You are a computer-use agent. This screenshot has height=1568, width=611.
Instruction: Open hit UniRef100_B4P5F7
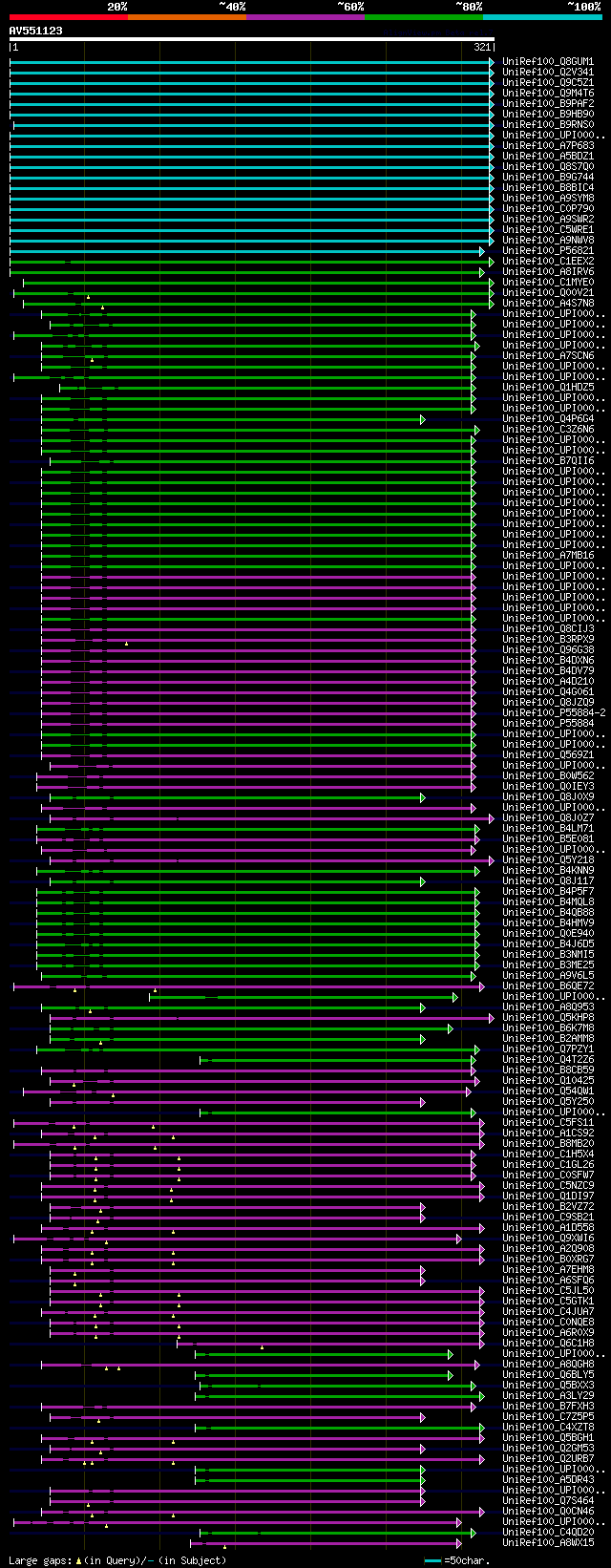coord(548,892)
